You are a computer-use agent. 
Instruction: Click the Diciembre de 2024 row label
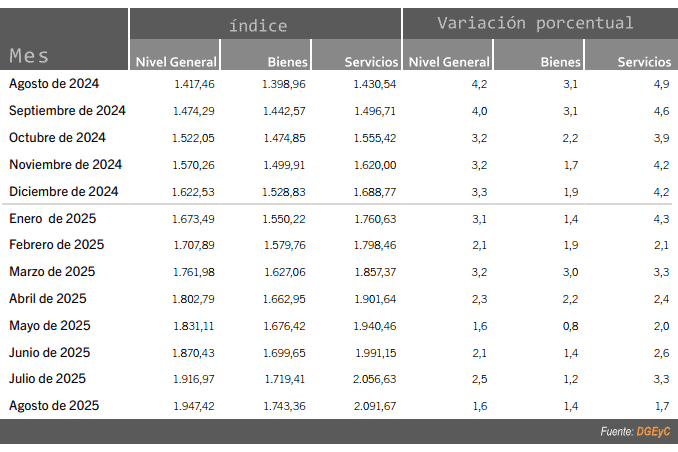pyautogui.click(x=64, y=192)
